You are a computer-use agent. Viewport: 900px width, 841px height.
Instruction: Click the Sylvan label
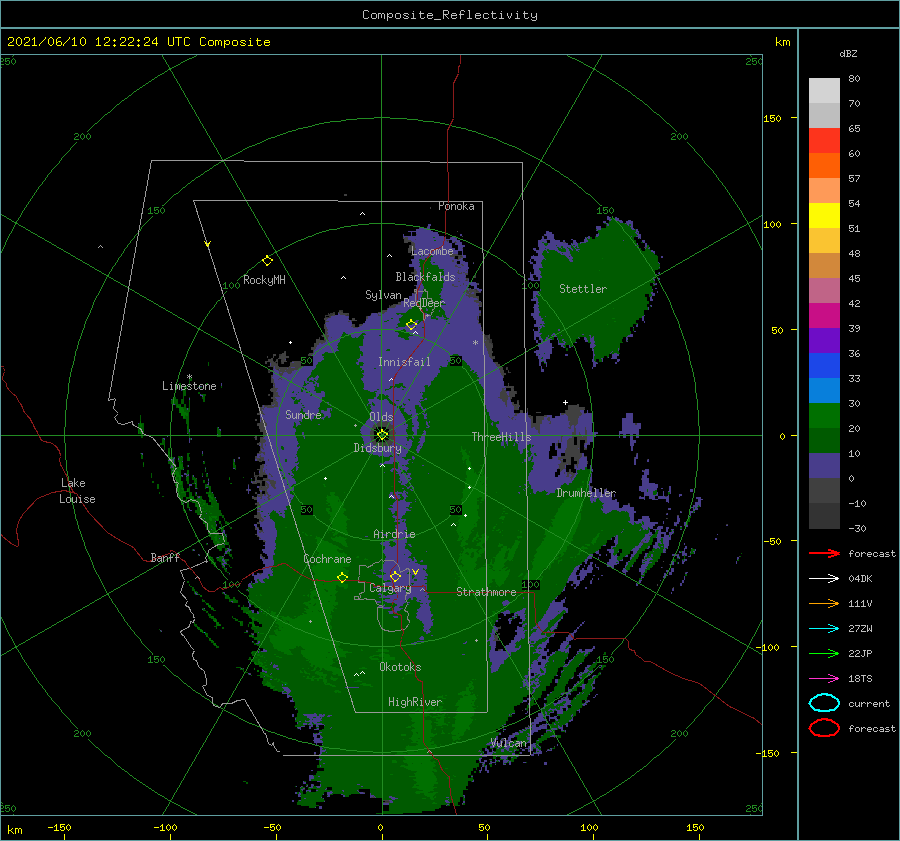coord(383,295)
